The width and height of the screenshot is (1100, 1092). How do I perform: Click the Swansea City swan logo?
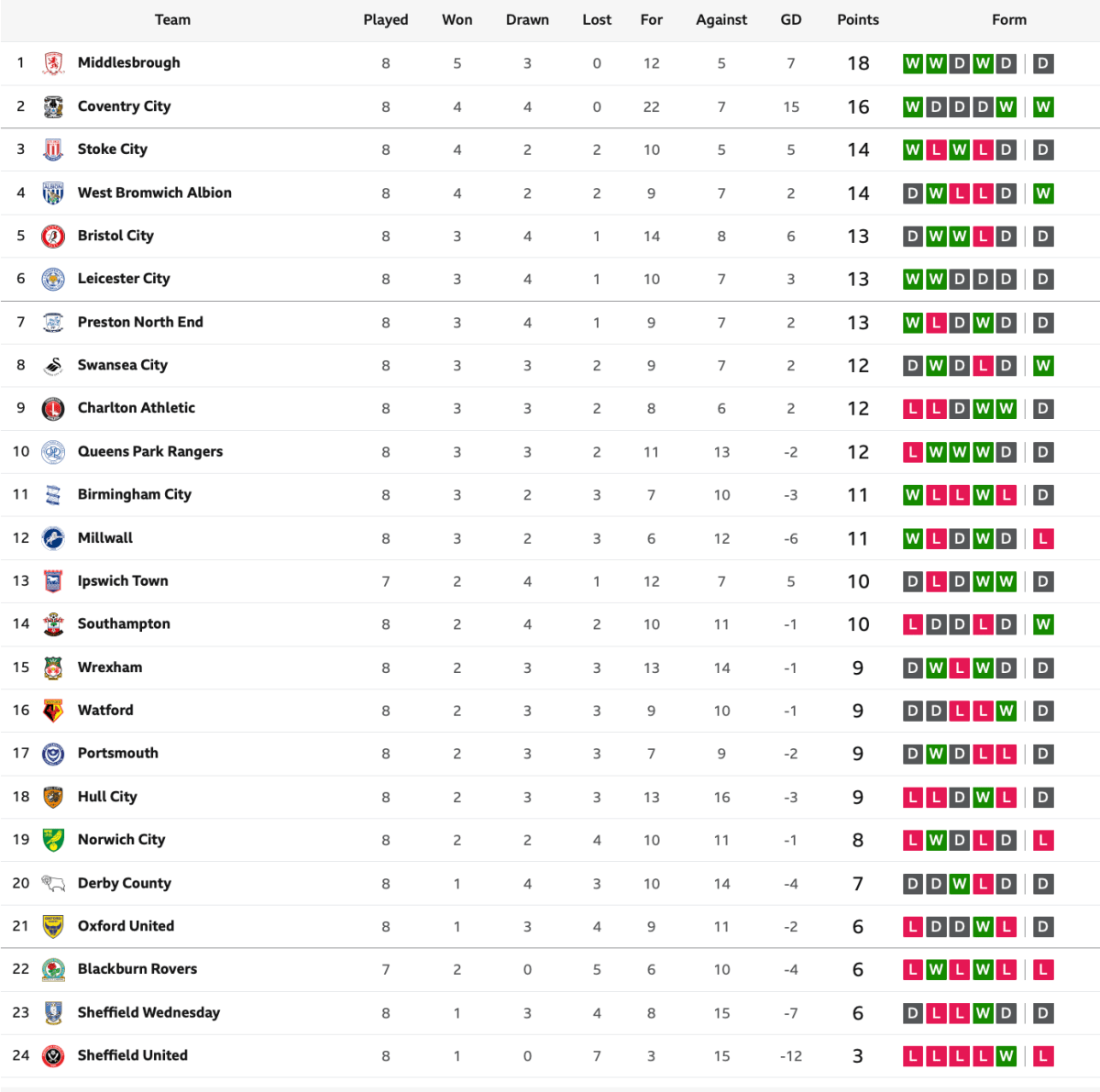[x=53, y=366]
